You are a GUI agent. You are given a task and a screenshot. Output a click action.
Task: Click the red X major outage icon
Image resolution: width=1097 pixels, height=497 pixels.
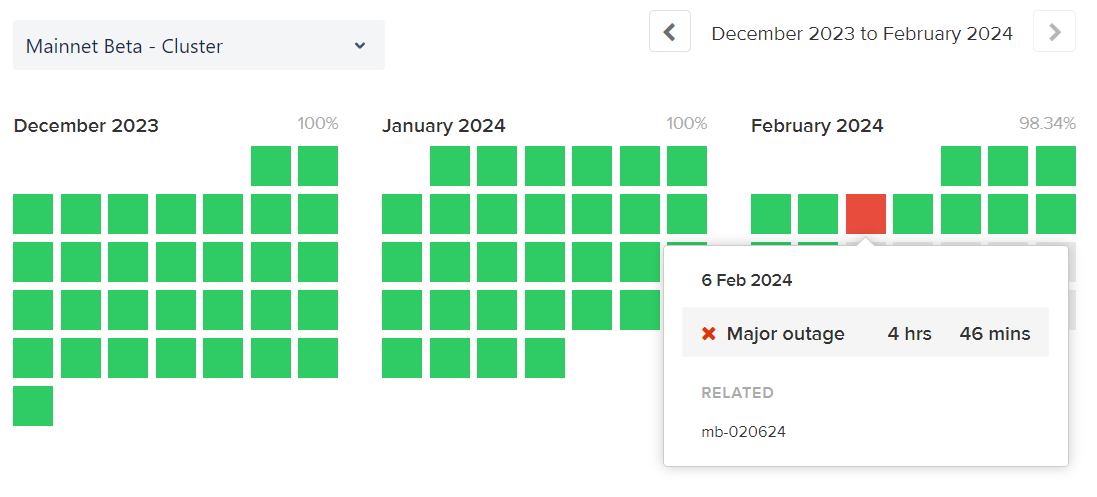coord(709,334)
